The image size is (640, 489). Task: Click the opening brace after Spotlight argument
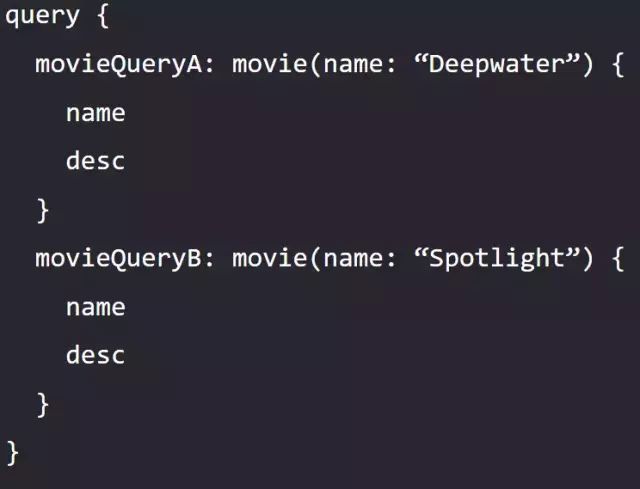(618, 259)
